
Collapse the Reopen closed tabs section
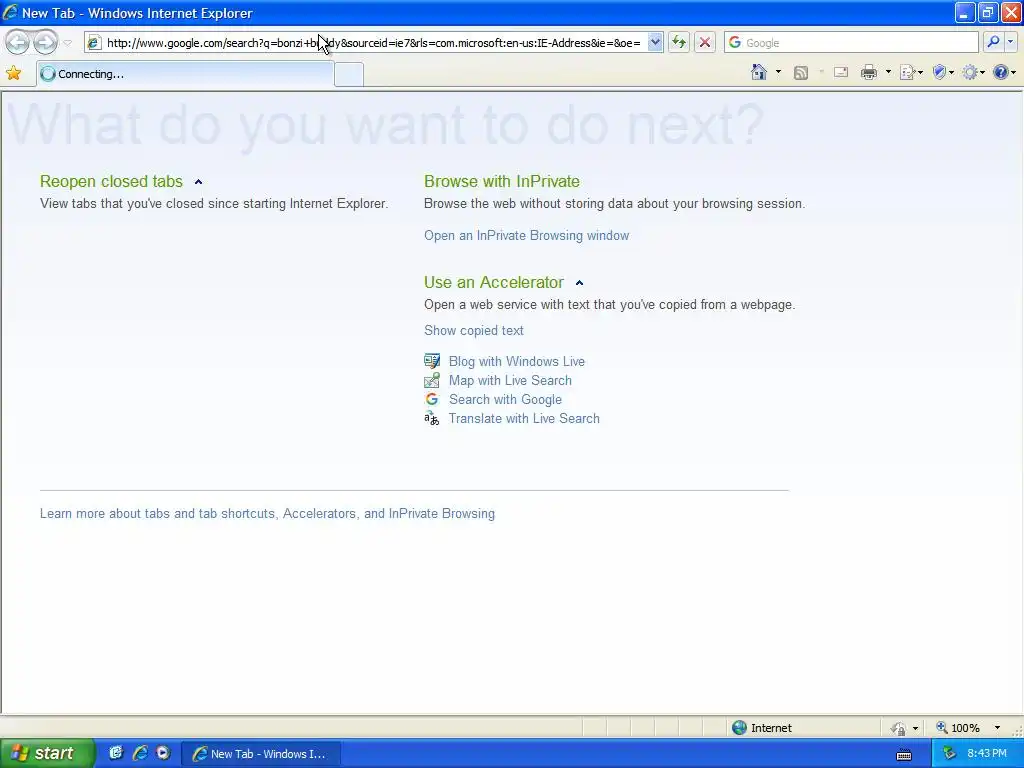pos(199,182)
